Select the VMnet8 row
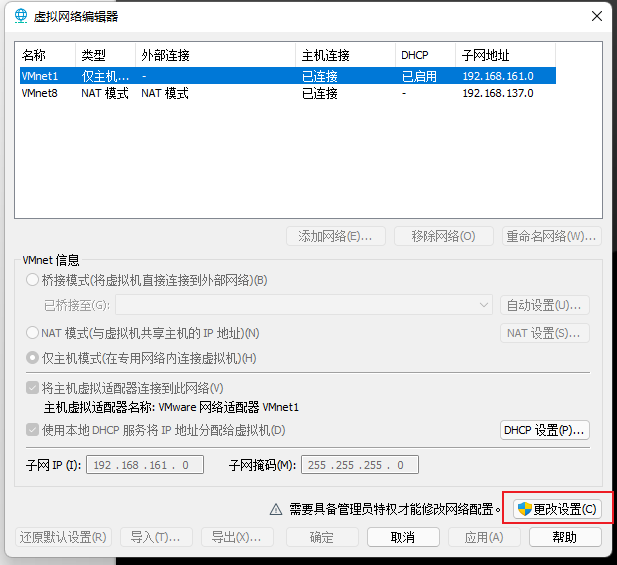 pos(288,93)
